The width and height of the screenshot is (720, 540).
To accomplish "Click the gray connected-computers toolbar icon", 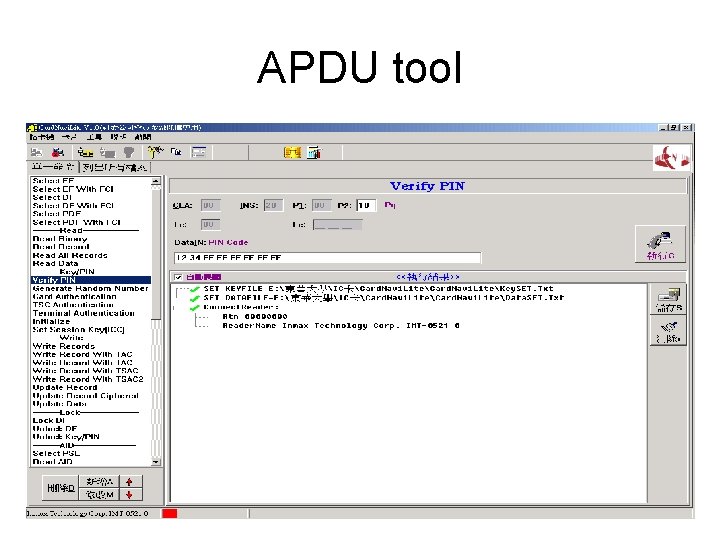I will pyautogui.click(x=36, y=152).
